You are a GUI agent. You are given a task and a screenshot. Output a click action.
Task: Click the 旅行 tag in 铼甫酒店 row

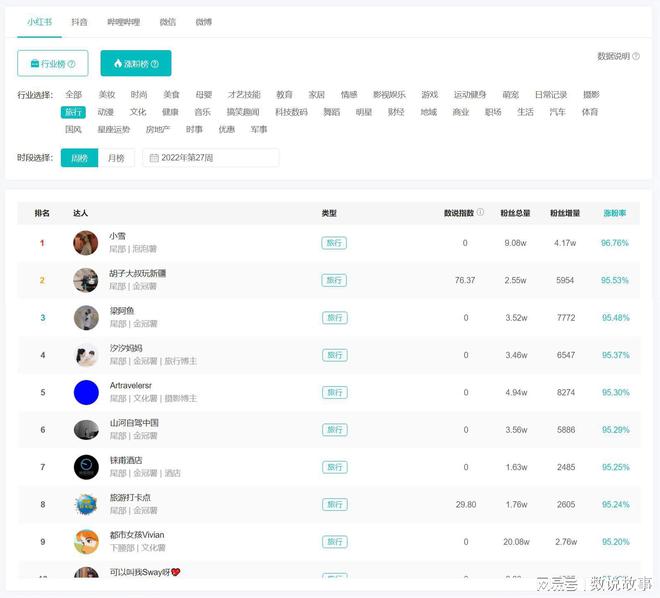pos(335,467)
